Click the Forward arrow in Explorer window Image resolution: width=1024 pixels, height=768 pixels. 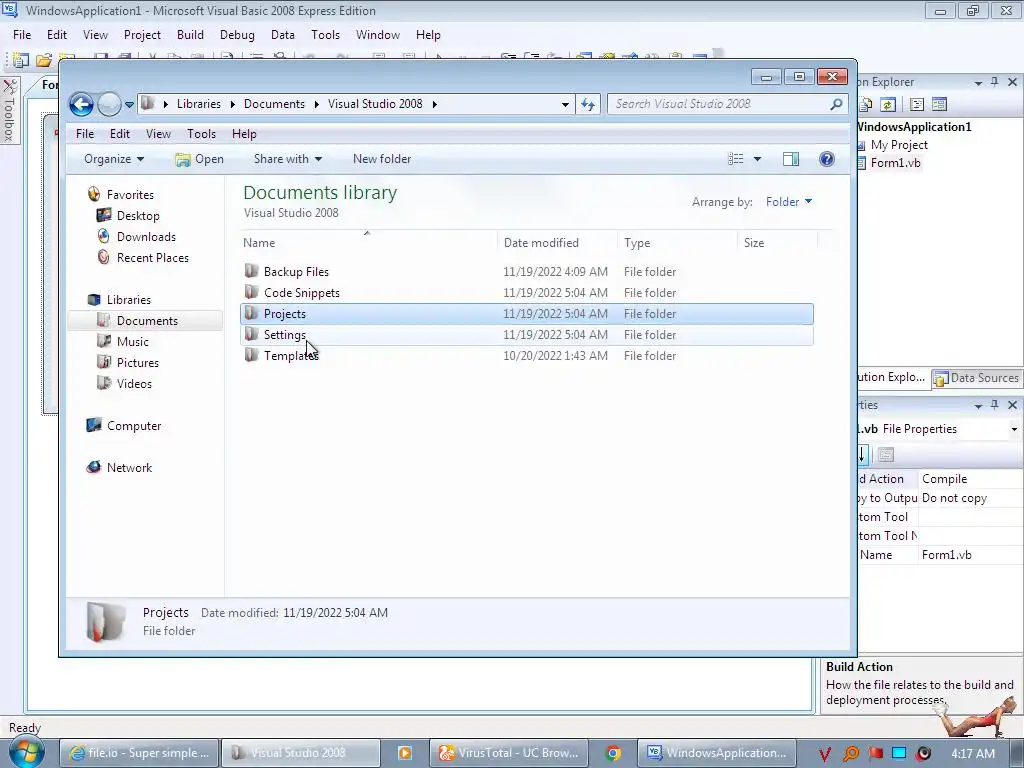coord(109,104)
